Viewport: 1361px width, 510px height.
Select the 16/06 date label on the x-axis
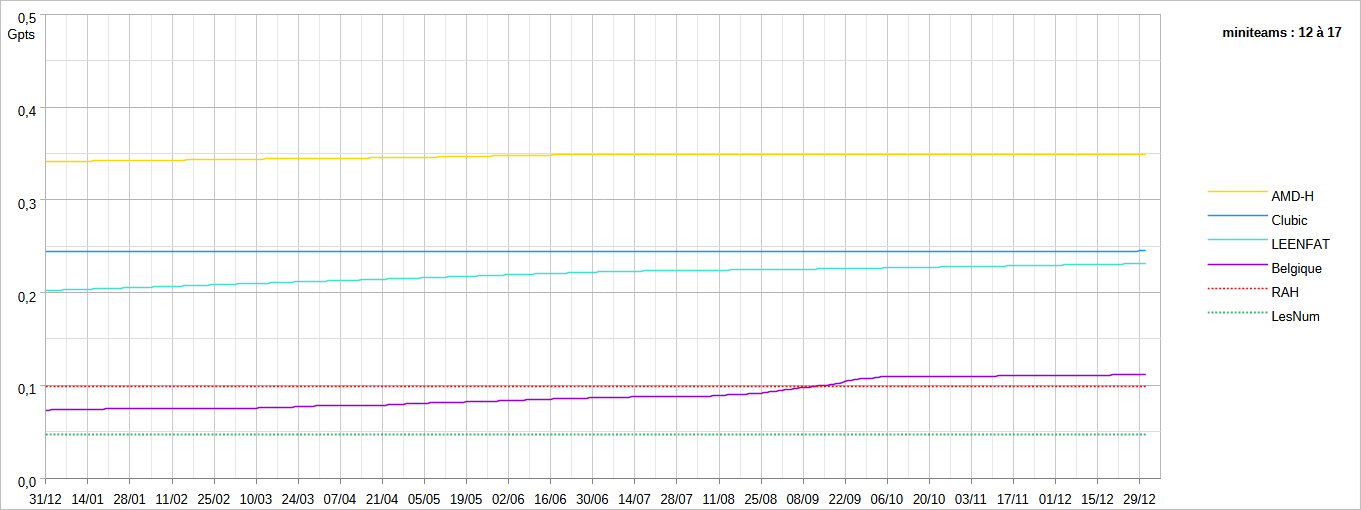(x=550, y=497)
